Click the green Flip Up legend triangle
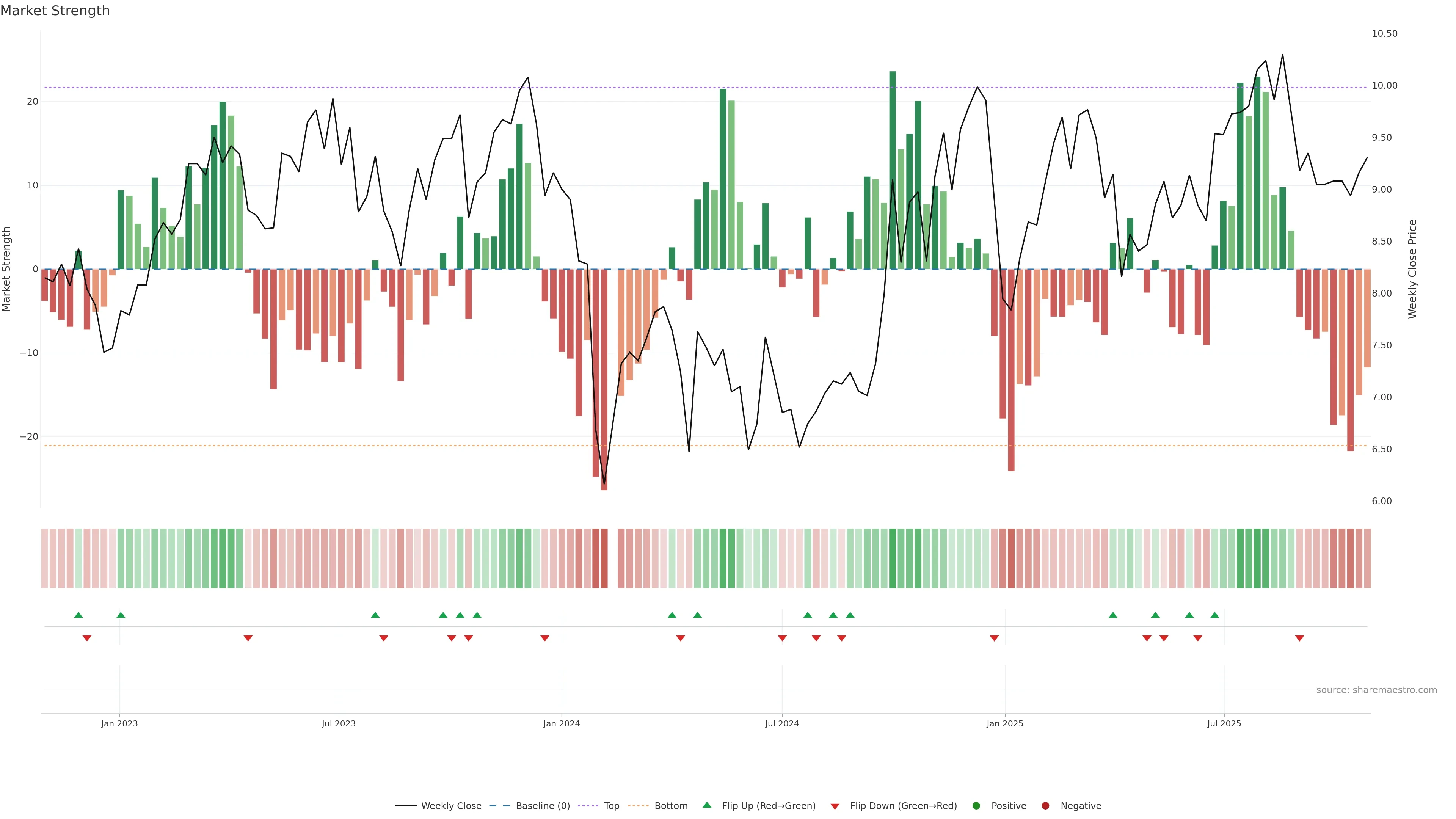Screen dimensions: 1456x819 [x=706, y=805]
